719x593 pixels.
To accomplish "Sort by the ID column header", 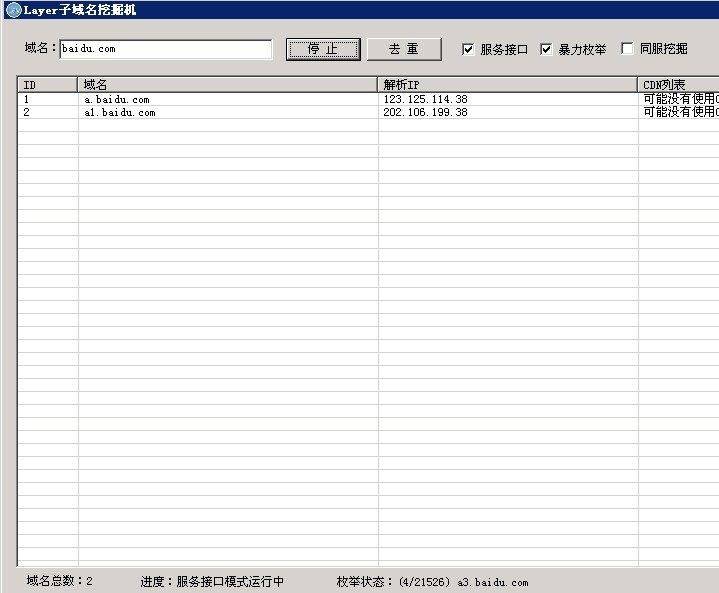I will click(x=48, y=85).
